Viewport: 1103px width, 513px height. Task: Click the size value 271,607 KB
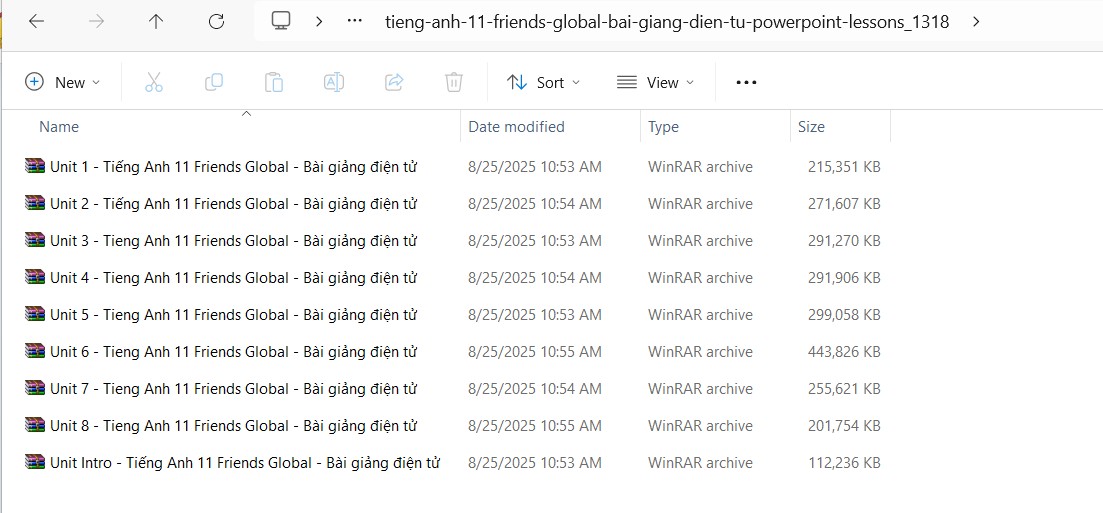(844, 203)
